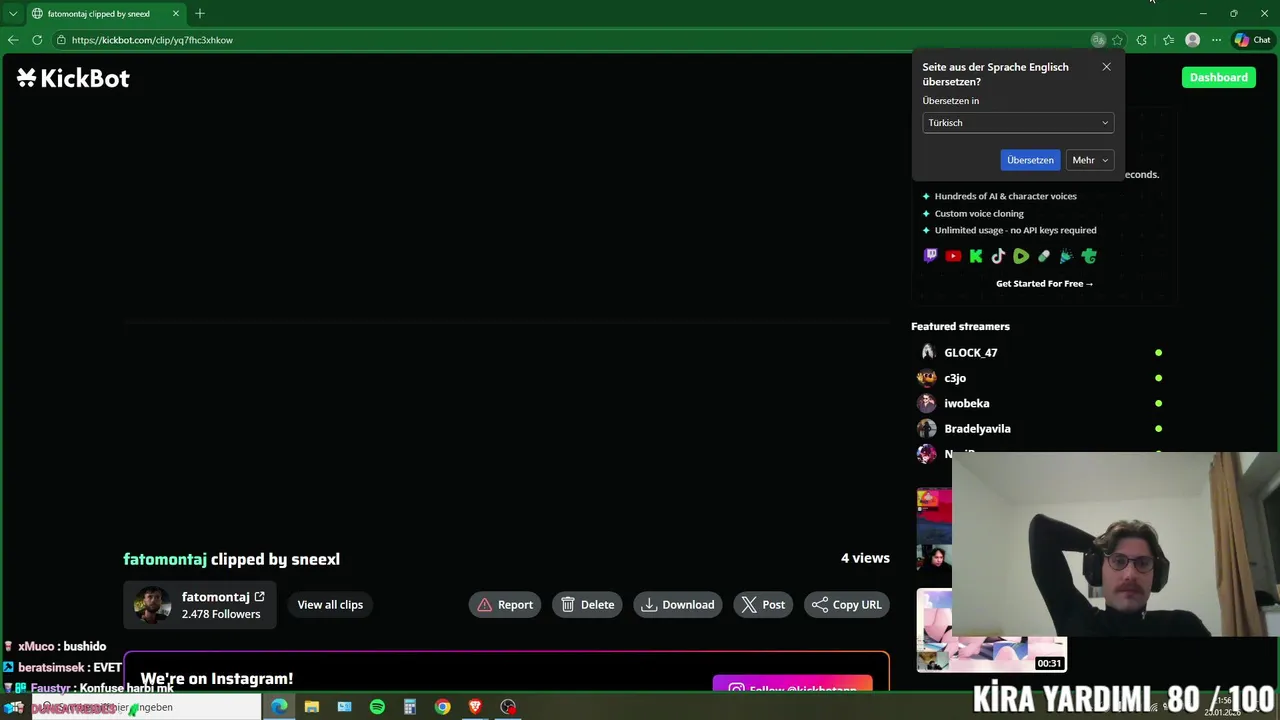The image size is (1280, 720).
Task: Open Google Chrome from taskbar
Action: (x=442, y=707)
